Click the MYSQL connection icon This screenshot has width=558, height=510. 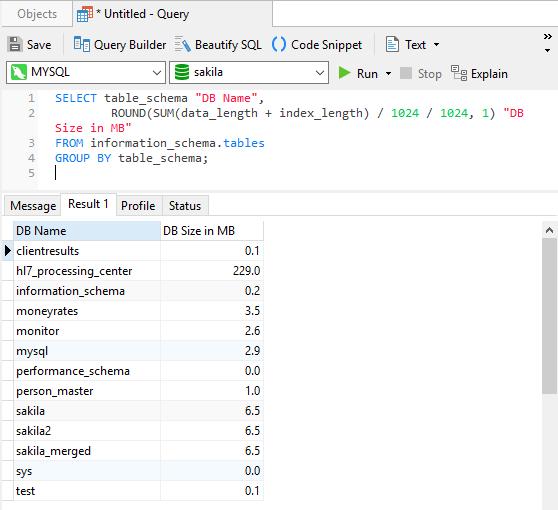[19, 72]
